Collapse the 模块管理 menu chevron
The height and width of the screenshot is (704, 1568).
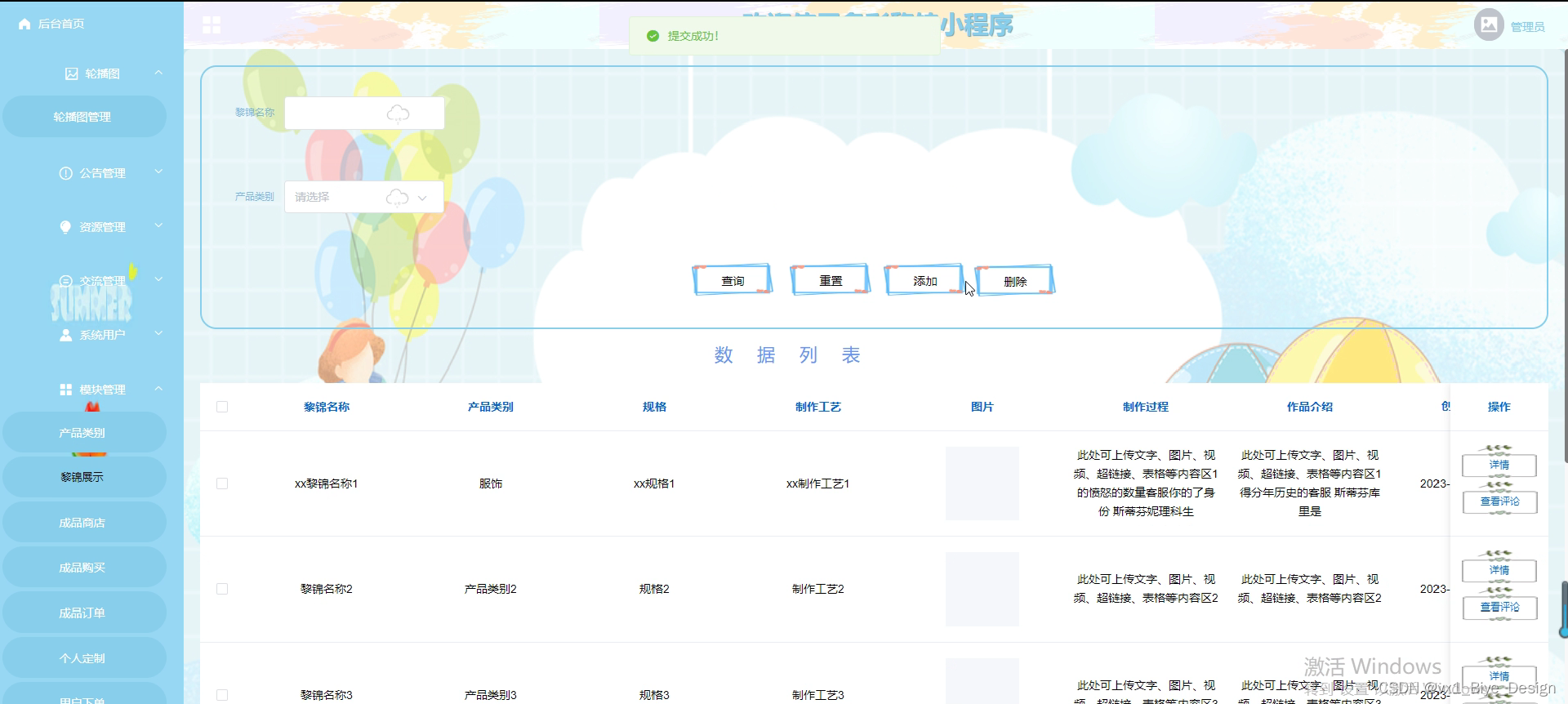[x=158, y=388]
